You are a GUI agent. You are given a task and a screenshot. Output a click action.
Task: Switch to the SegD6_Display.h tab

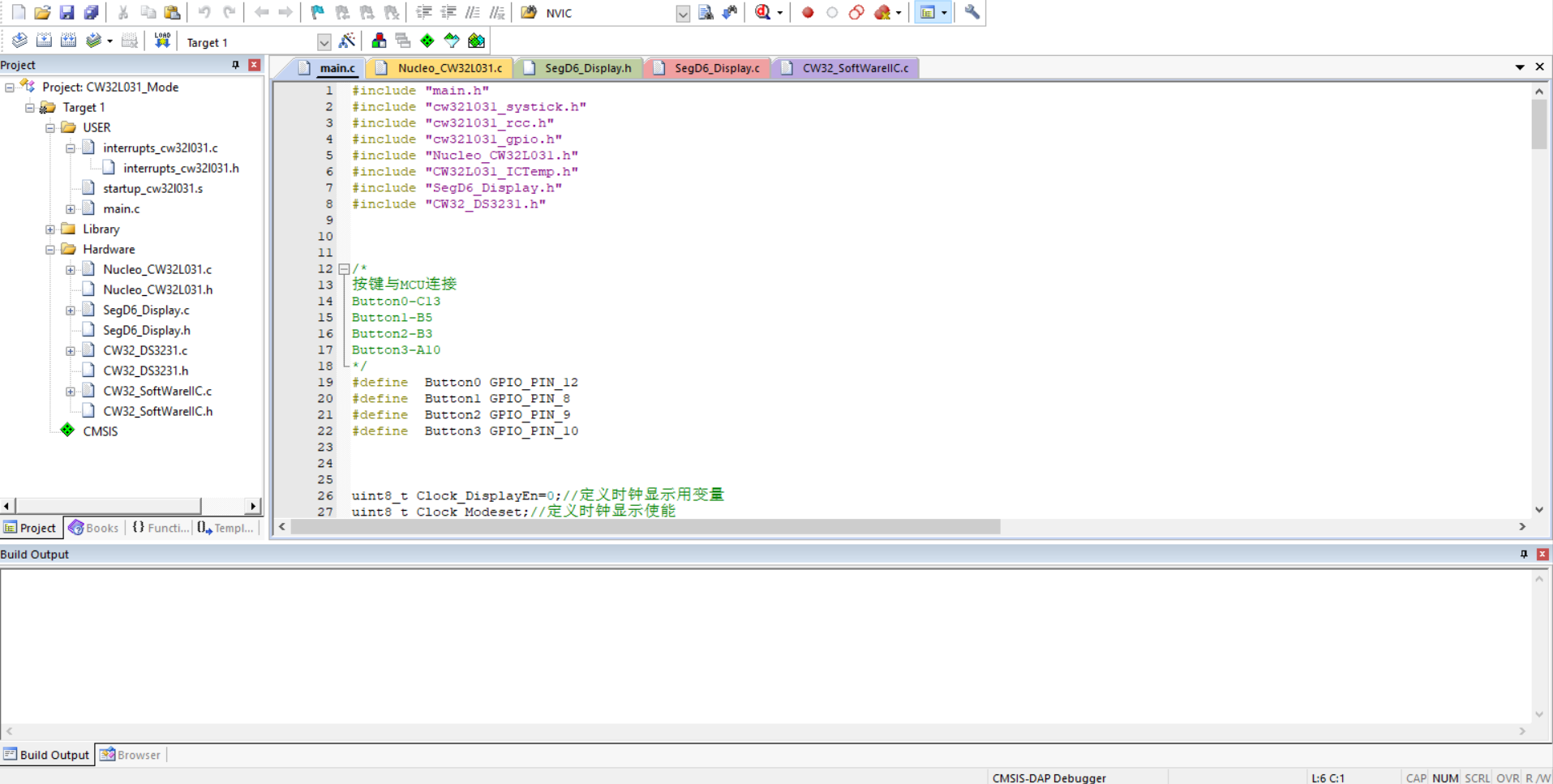(577, 68)
